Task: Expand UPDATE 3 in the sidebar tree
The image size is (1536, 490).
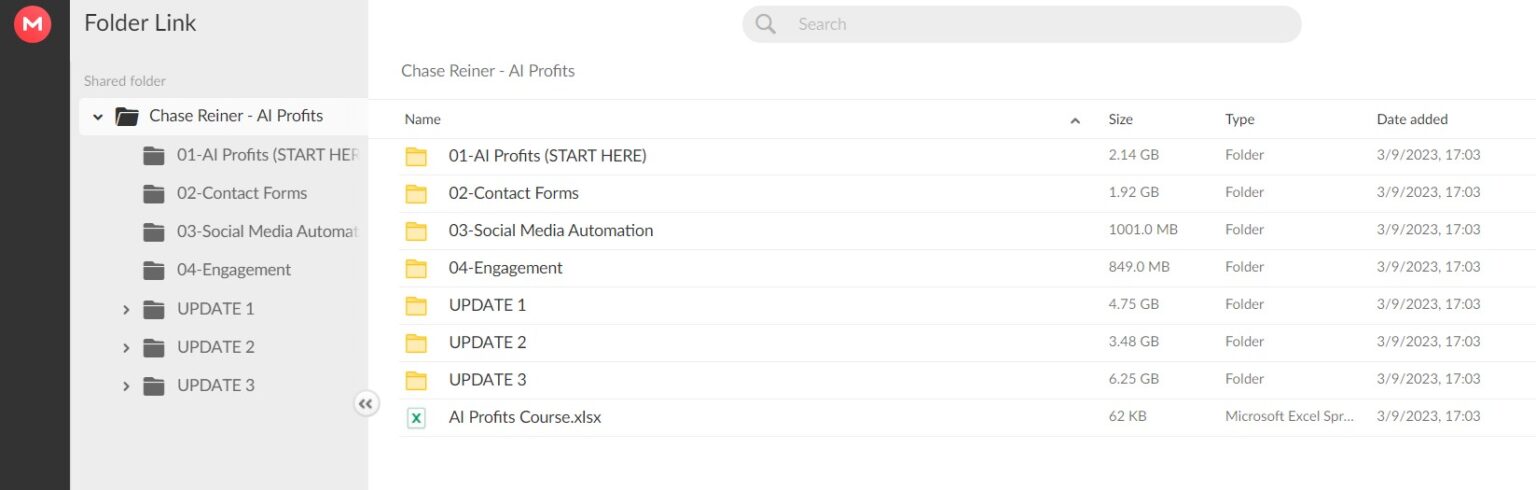Action: [x=126, y=385]
